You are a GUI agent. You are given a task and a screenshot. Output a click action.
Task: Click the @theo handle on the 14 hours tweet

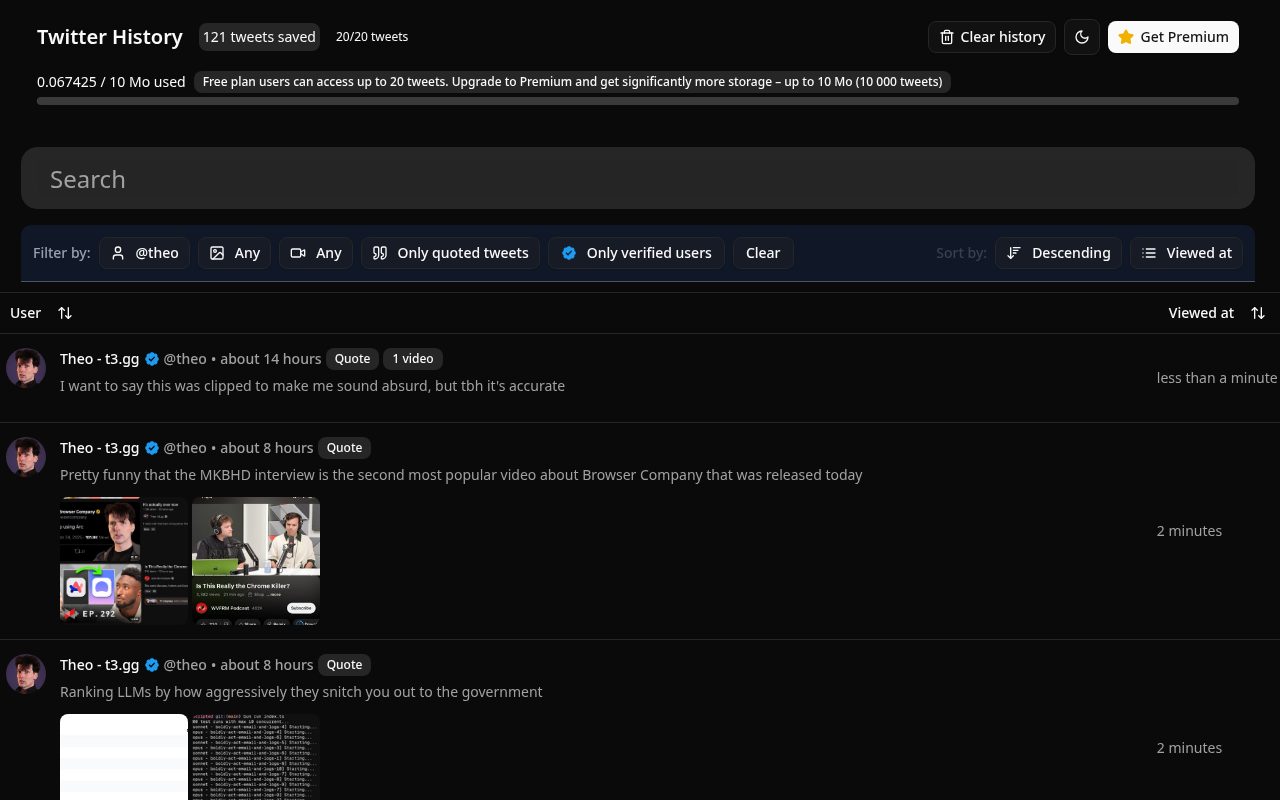[x=185, y=359]
